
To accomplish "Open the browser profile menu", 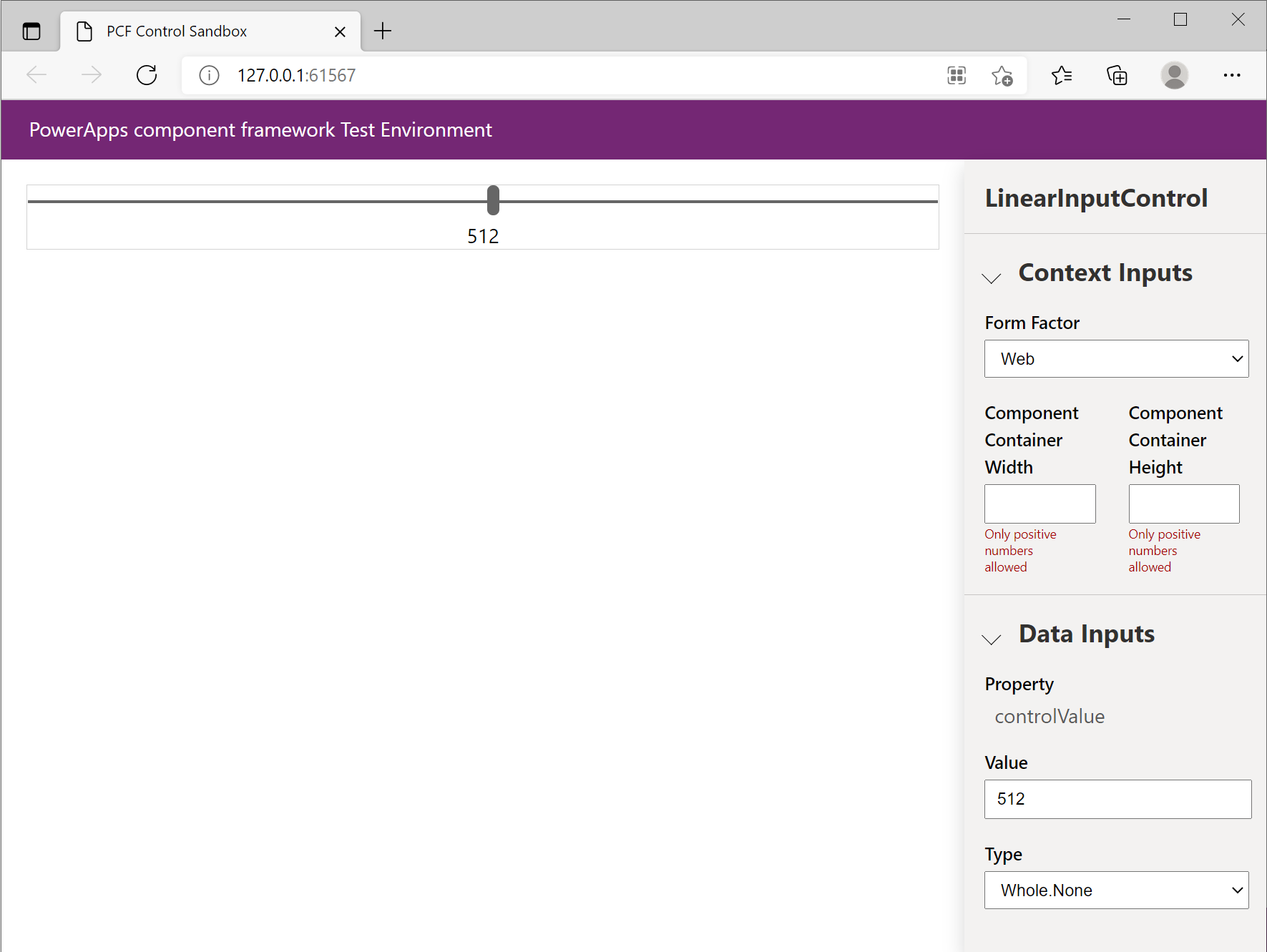I will tap(1175, 75).
